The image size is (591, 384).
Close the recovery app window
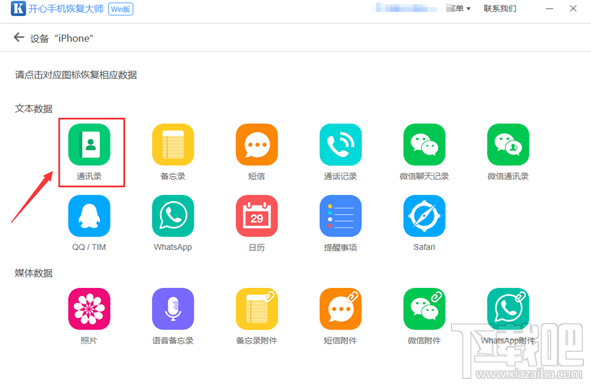[x=573, y=8]
